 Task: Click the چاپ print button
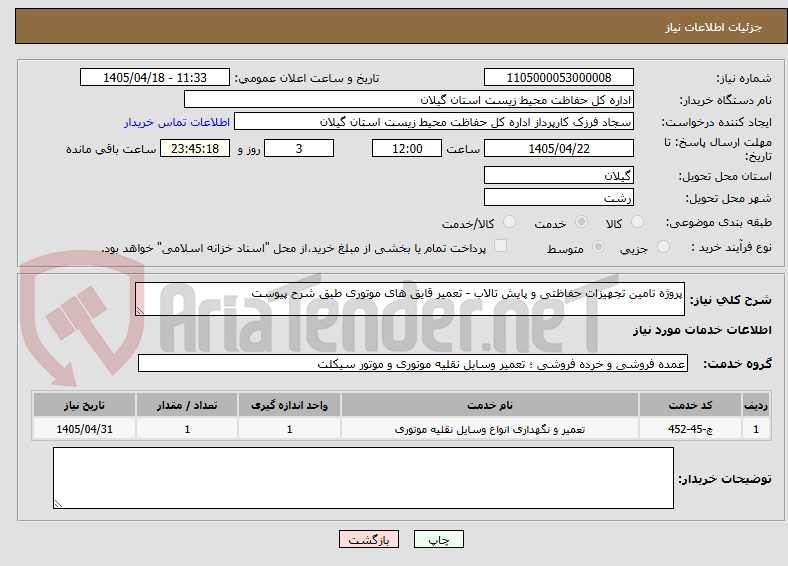pos(439,539)
